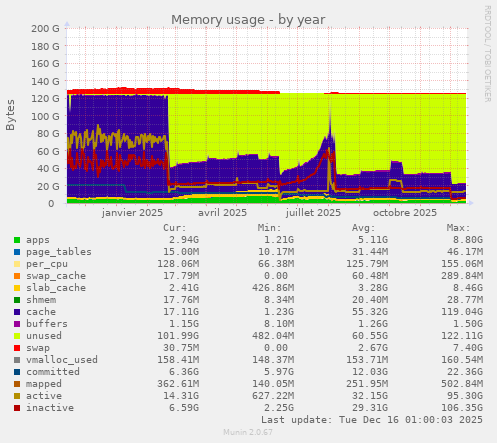
Task: Click the shmem dark green swatch
Action: click(x=17, y=300)
